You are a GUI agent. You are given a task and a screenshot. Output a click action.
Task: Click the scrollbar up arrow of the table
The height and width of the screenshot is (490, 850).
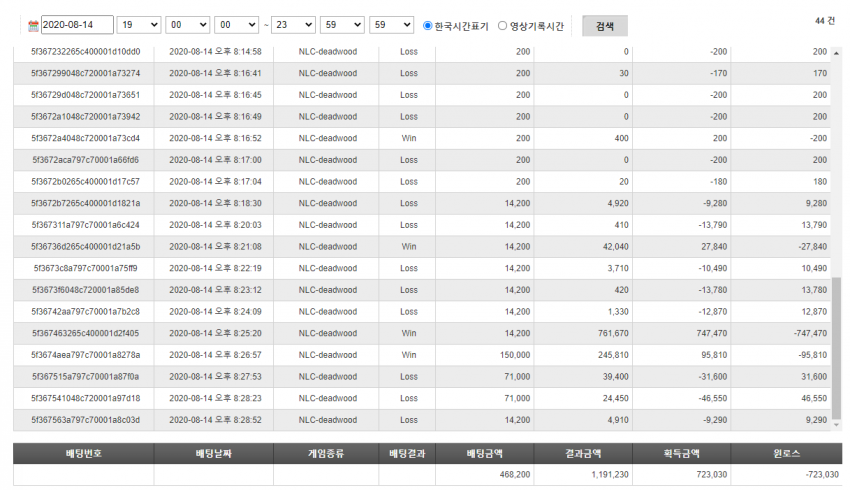[836, 53]
